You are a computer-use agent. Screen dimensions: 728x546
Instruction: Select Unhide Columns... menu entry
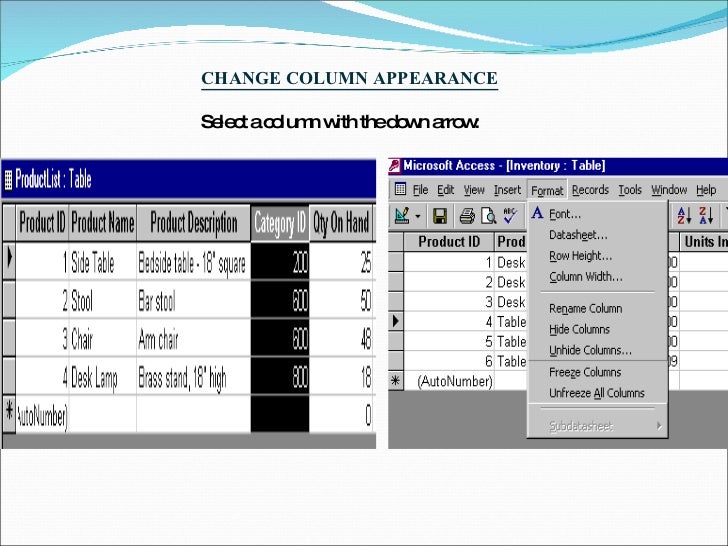pyautogui.click(x=597, y=350)
